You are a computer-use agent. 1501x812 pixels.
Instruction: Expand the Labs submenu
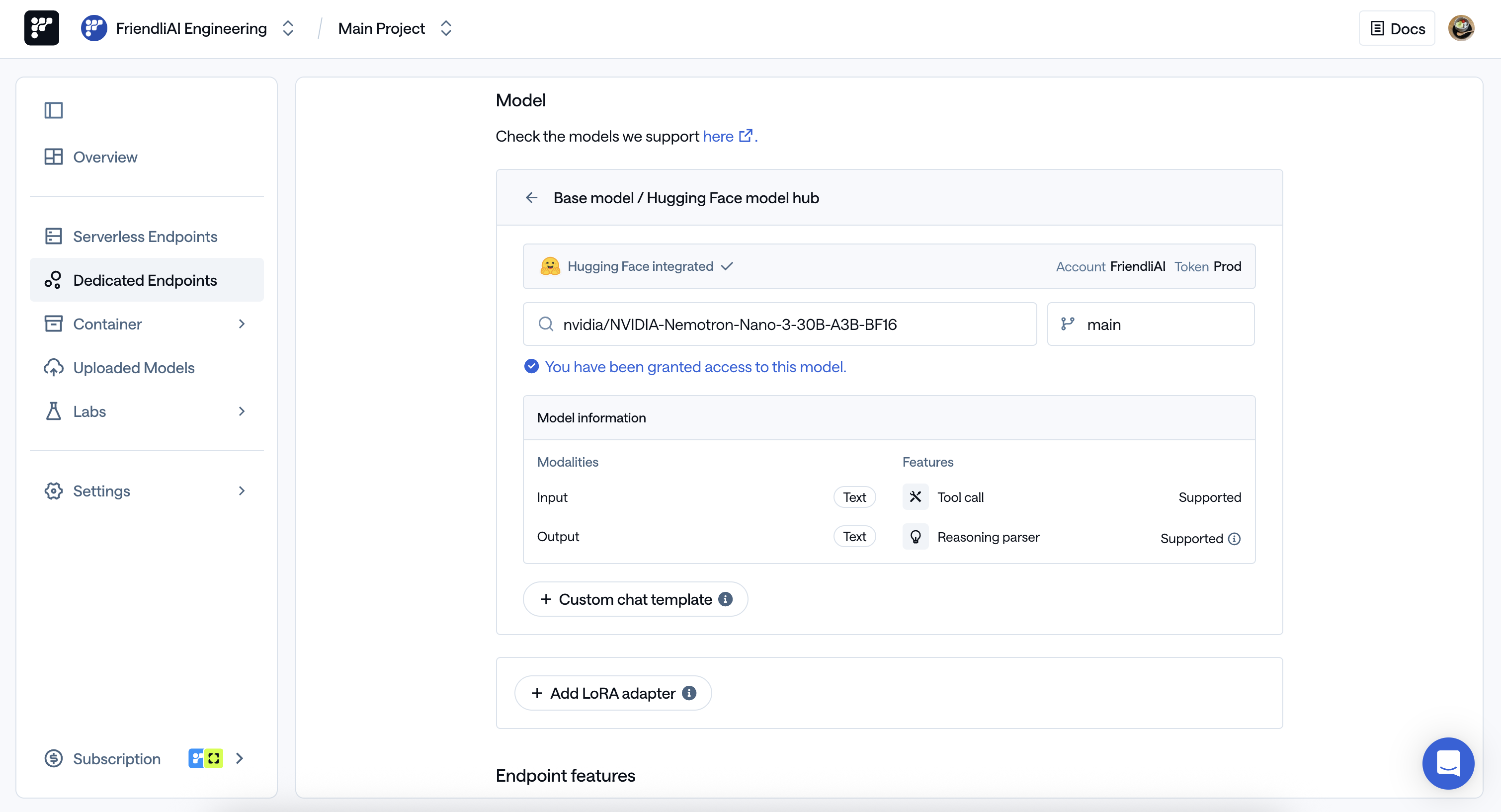[x=241, y=411]
